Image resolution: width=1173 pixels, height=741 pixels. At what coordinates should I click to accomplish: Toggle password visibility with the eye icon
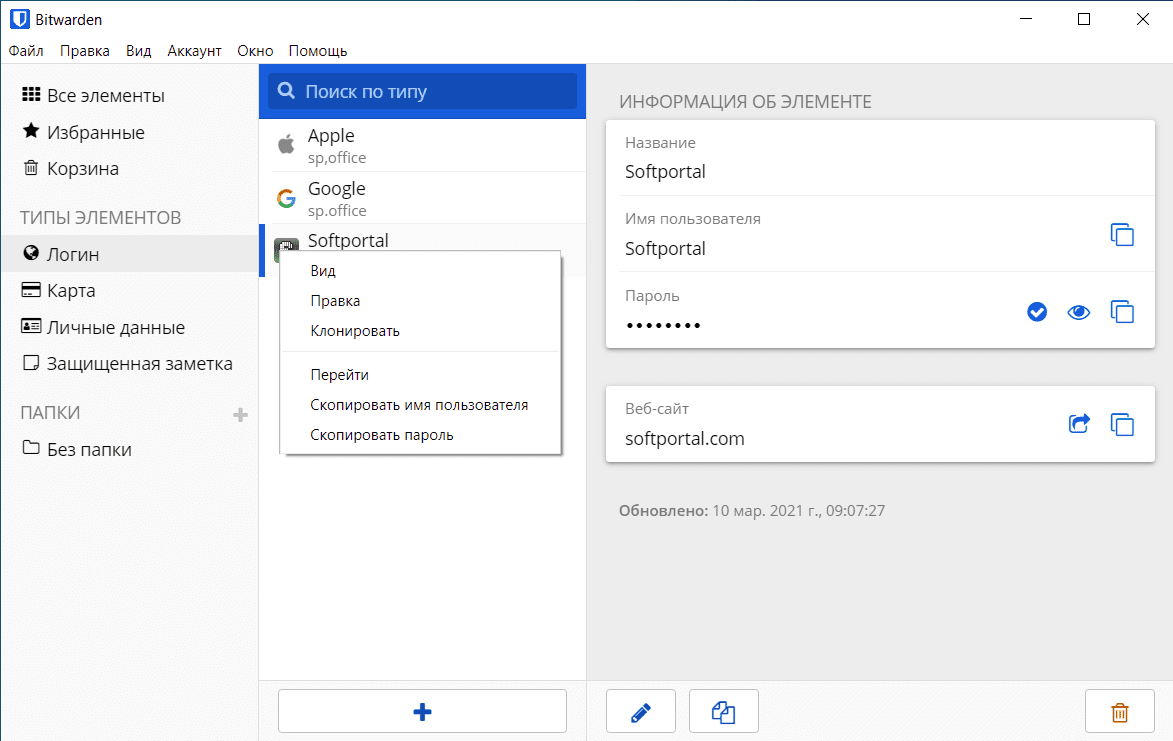click(x=1078, y=313)
